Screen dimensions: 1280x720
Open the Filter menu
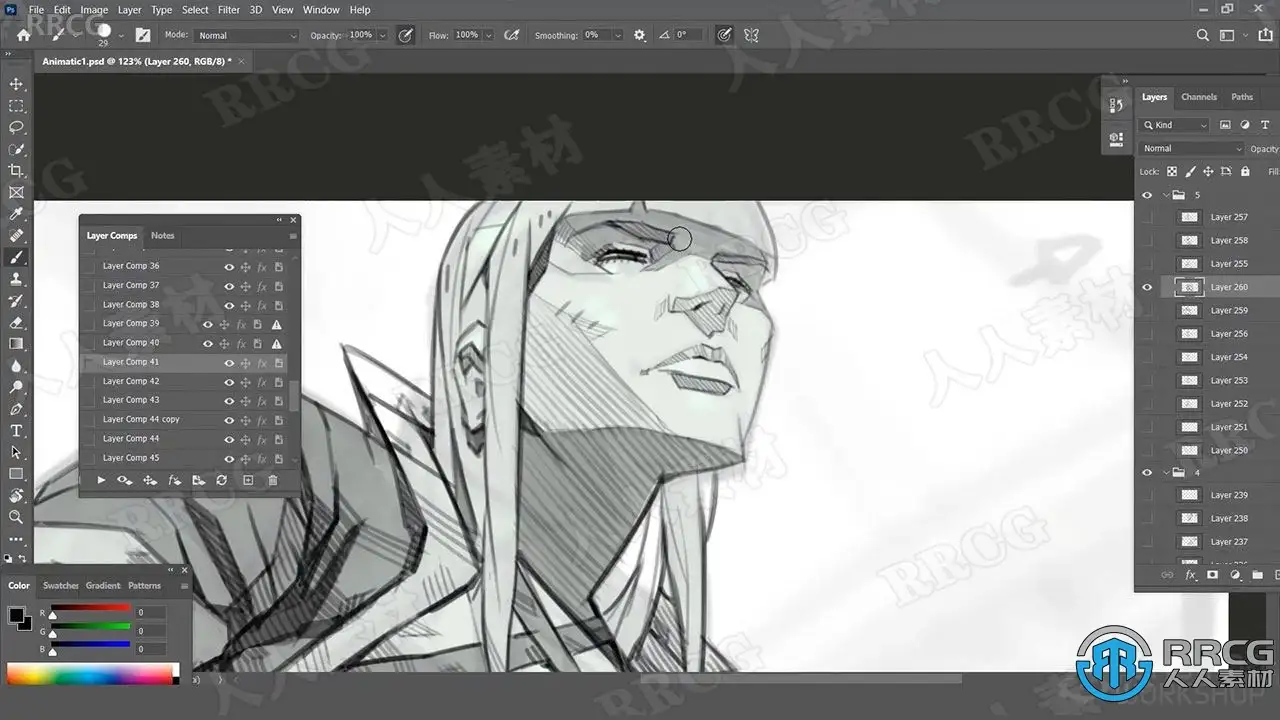click(229, 10)
